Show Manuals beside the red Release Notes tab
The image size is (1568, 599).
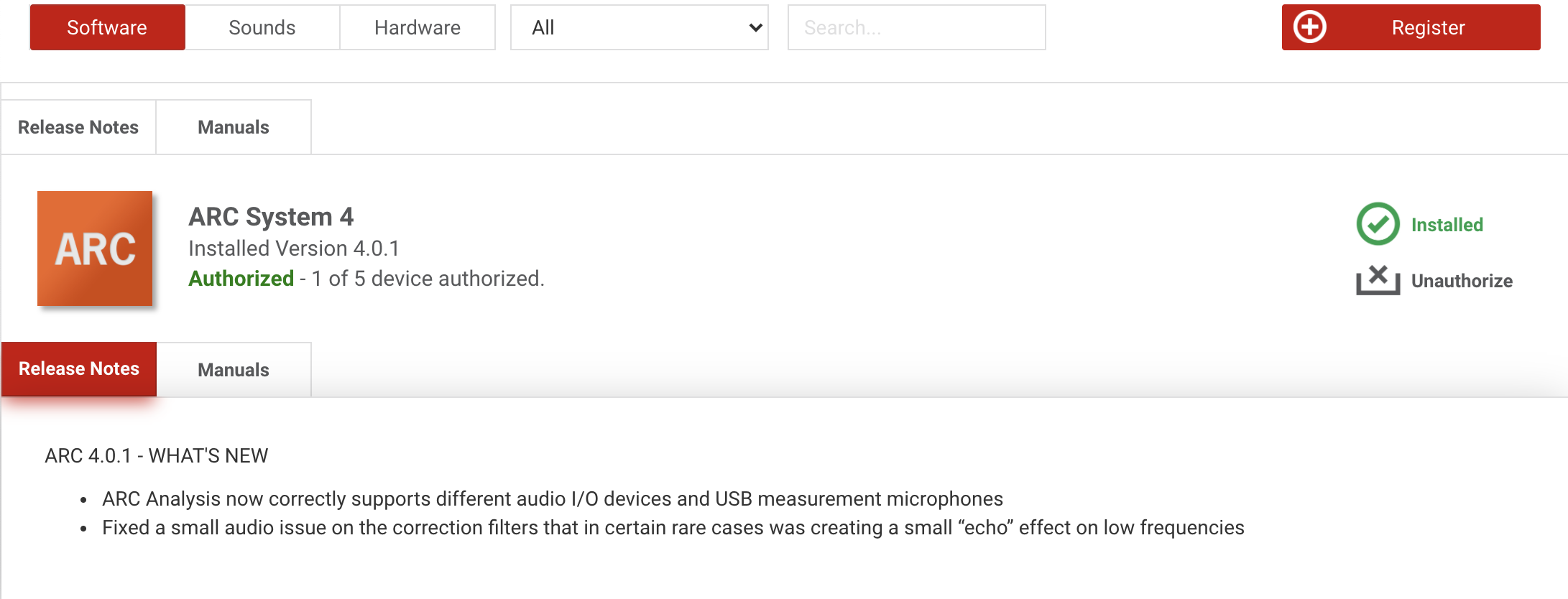234,370
